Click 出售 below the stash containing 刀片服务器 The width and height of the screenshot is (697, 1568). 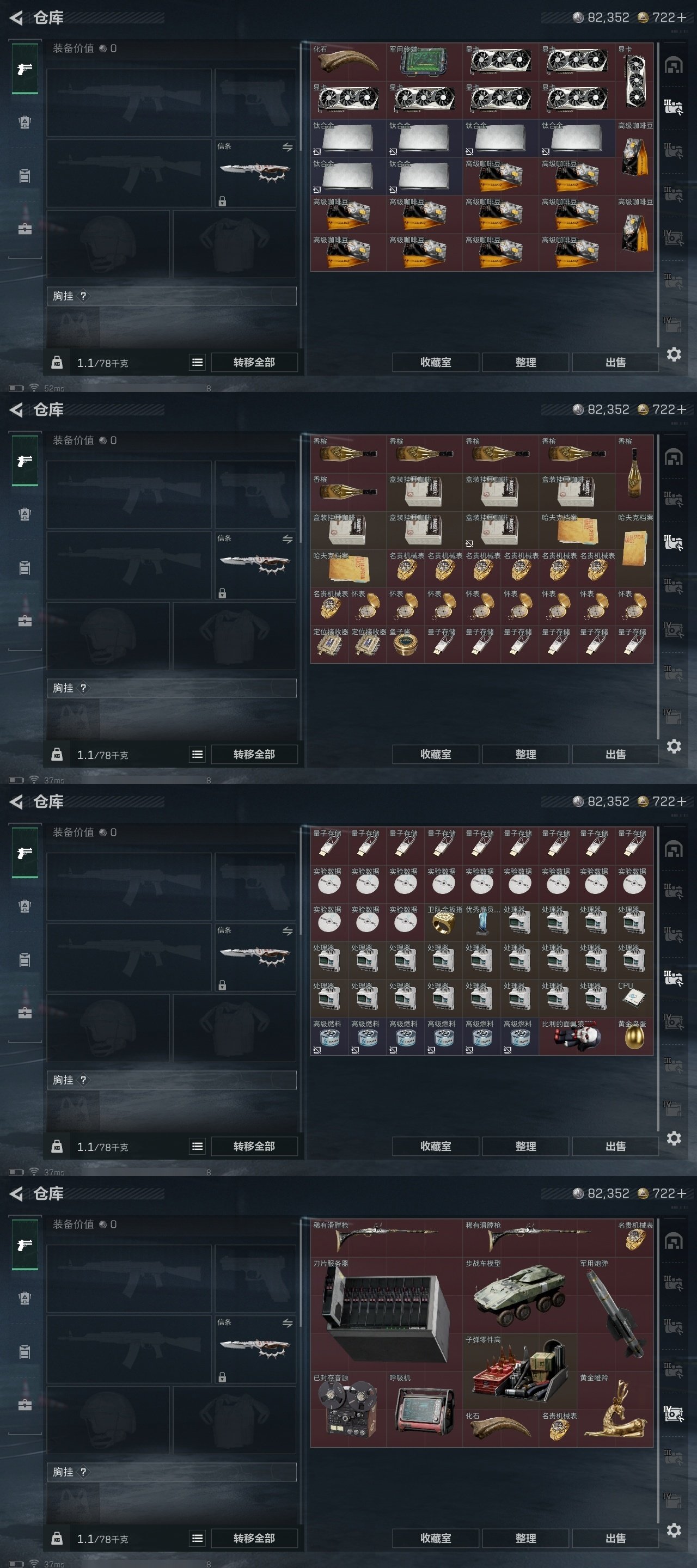click(615, 1538)
